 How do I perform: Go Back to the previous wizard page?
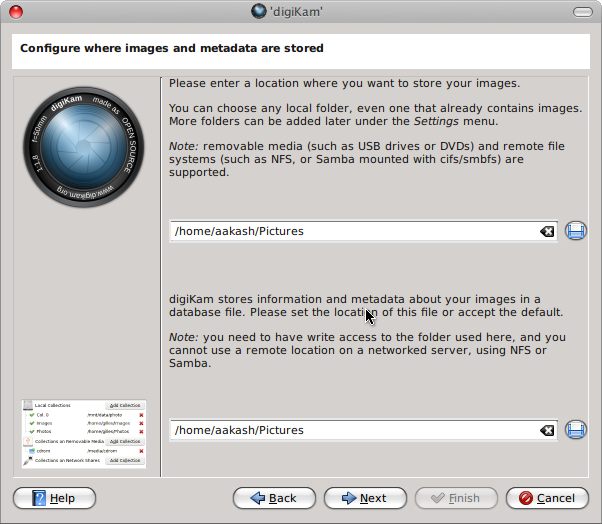(274, 498)
